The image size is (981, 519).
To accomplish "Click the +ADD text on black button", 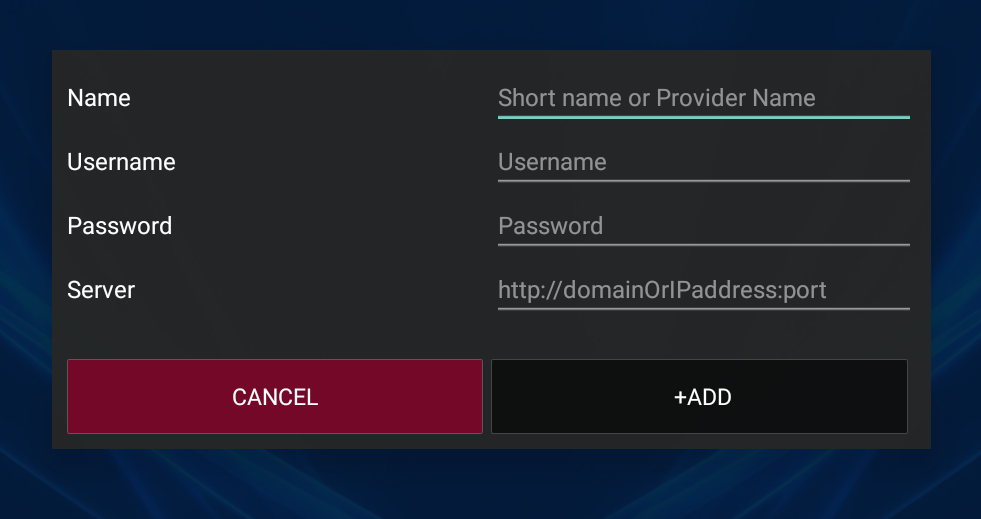I will pyautogui.click(x=703, y=397).
